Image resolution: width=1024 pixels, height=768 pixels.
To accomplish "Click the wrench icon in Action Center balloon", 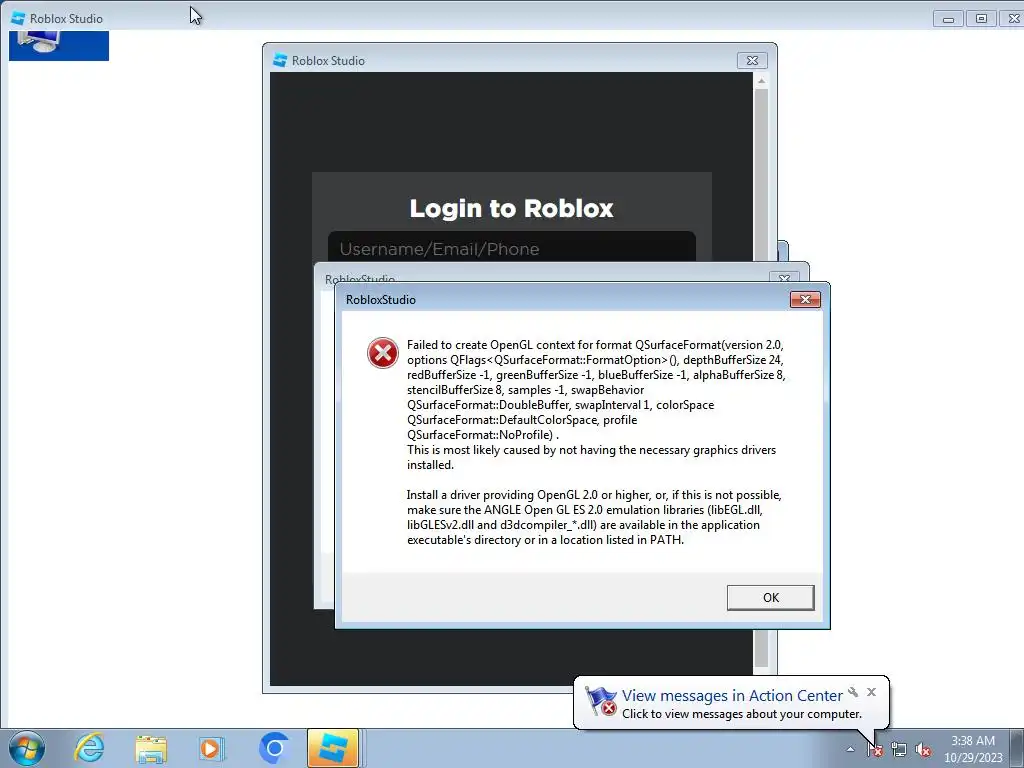I will tap(853, 692).
